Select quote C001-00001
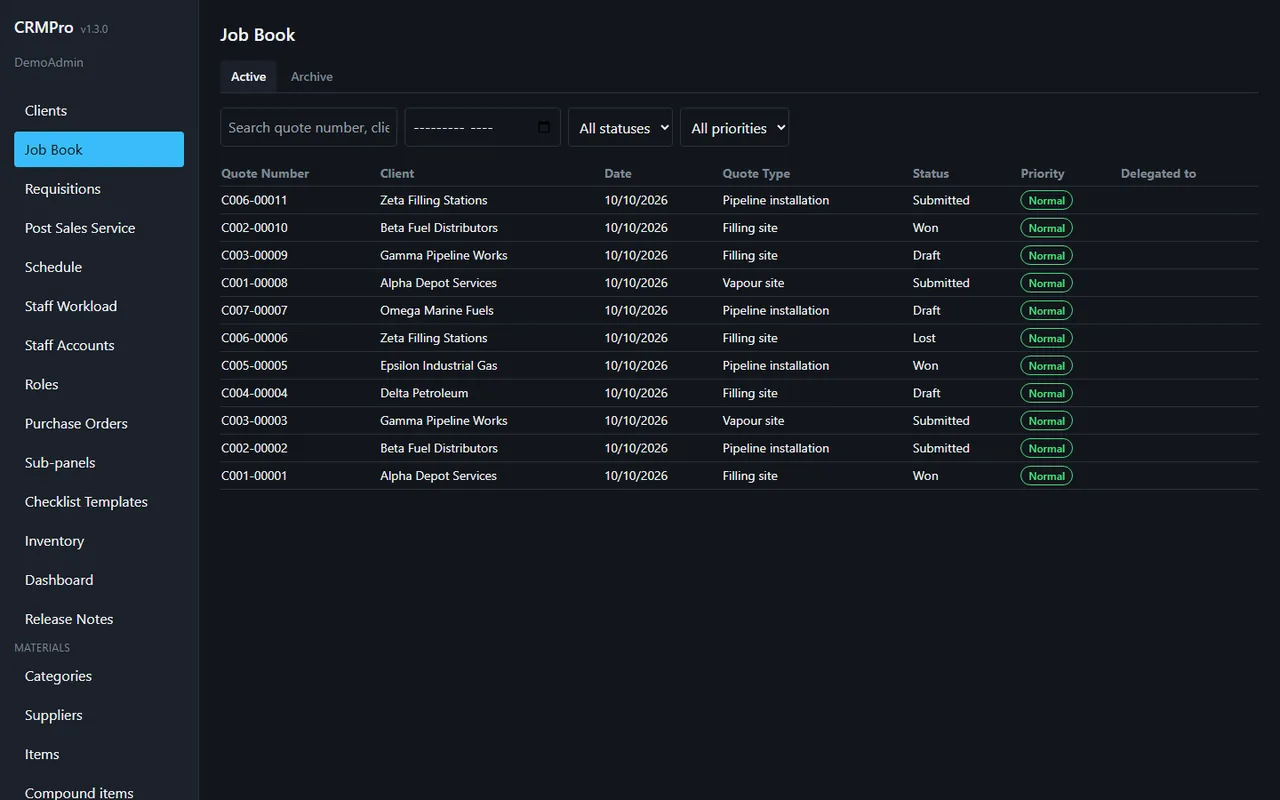The image size is (1280, 800). pyautogui.click(x=254, y=476)
